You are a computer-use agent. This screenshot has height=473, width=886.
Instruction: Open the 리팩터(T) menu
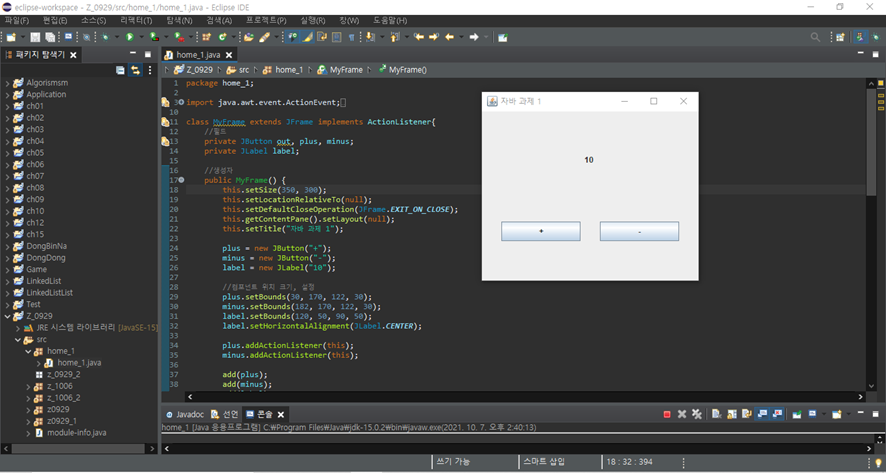(136, 20)
